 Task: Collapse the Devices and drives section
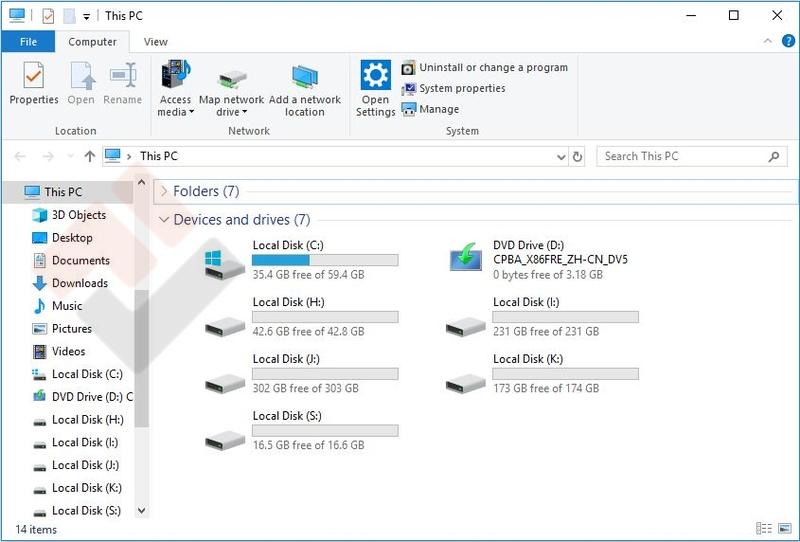[x=165, y=220]
